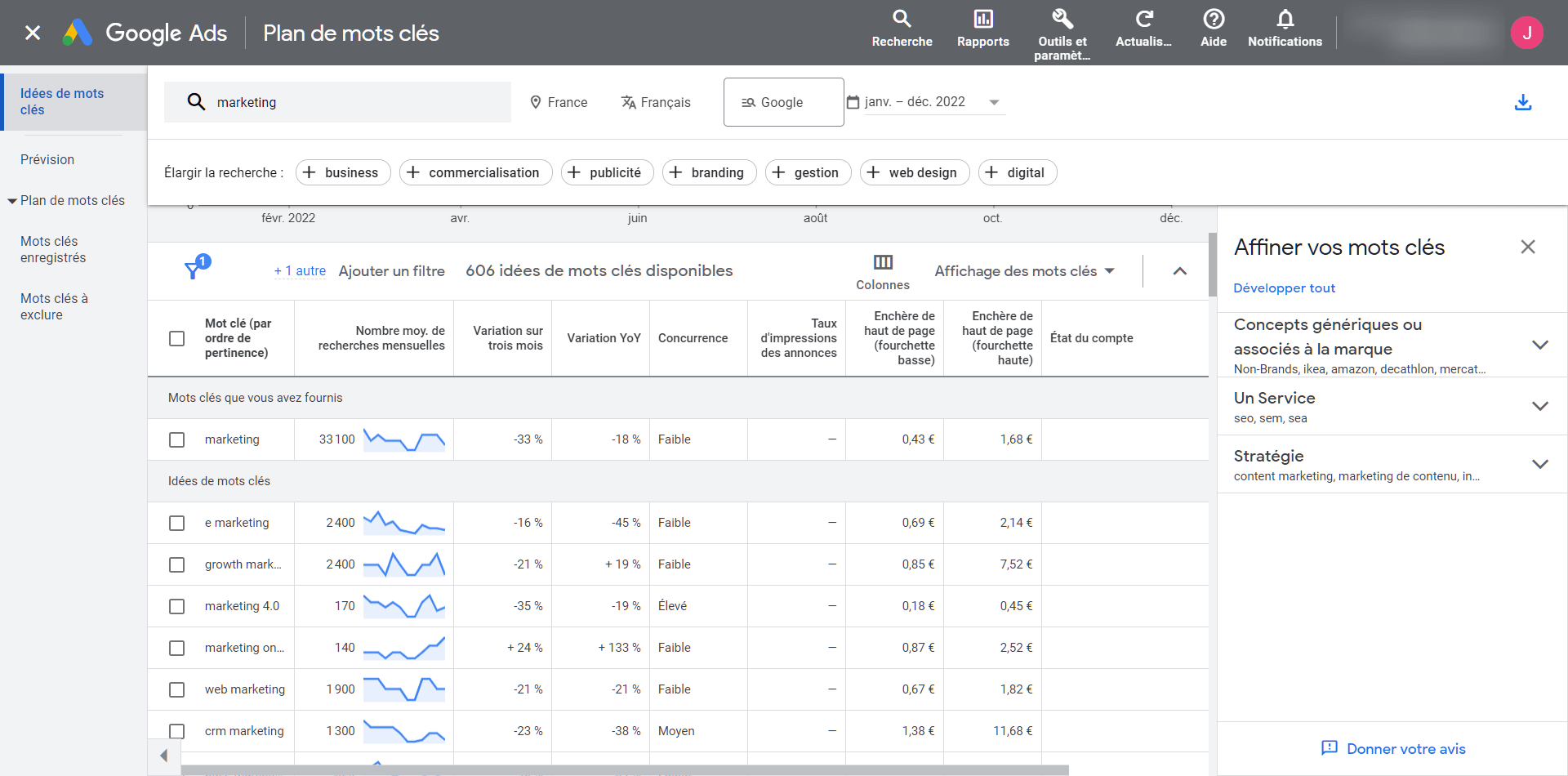Open Affichage des mots clés dropdown
This screenshot has width=1568, height=776.
pos(1024,271)
